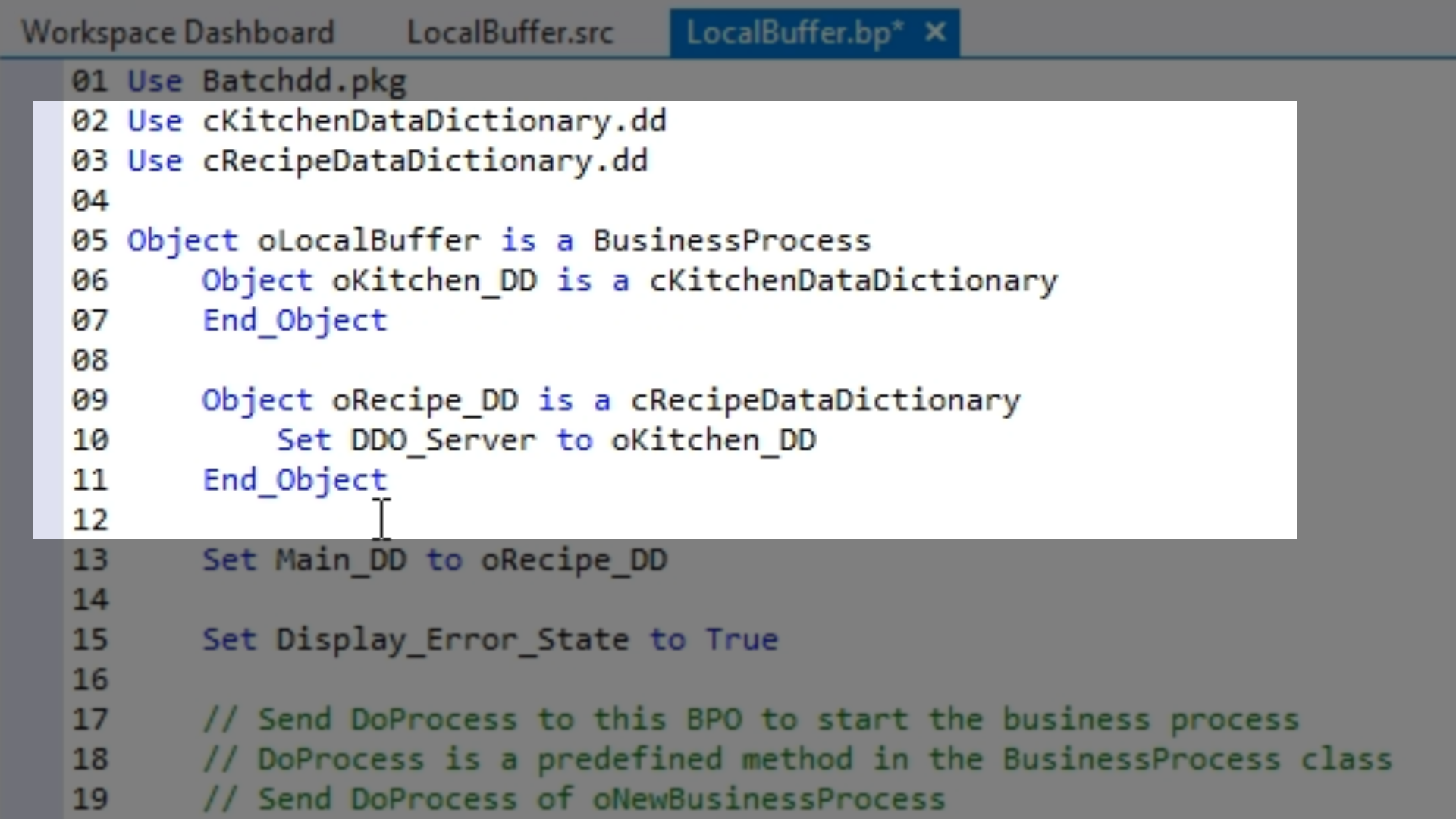
Task: Click DDO_Server on line 10
Action: pos(443,441)
